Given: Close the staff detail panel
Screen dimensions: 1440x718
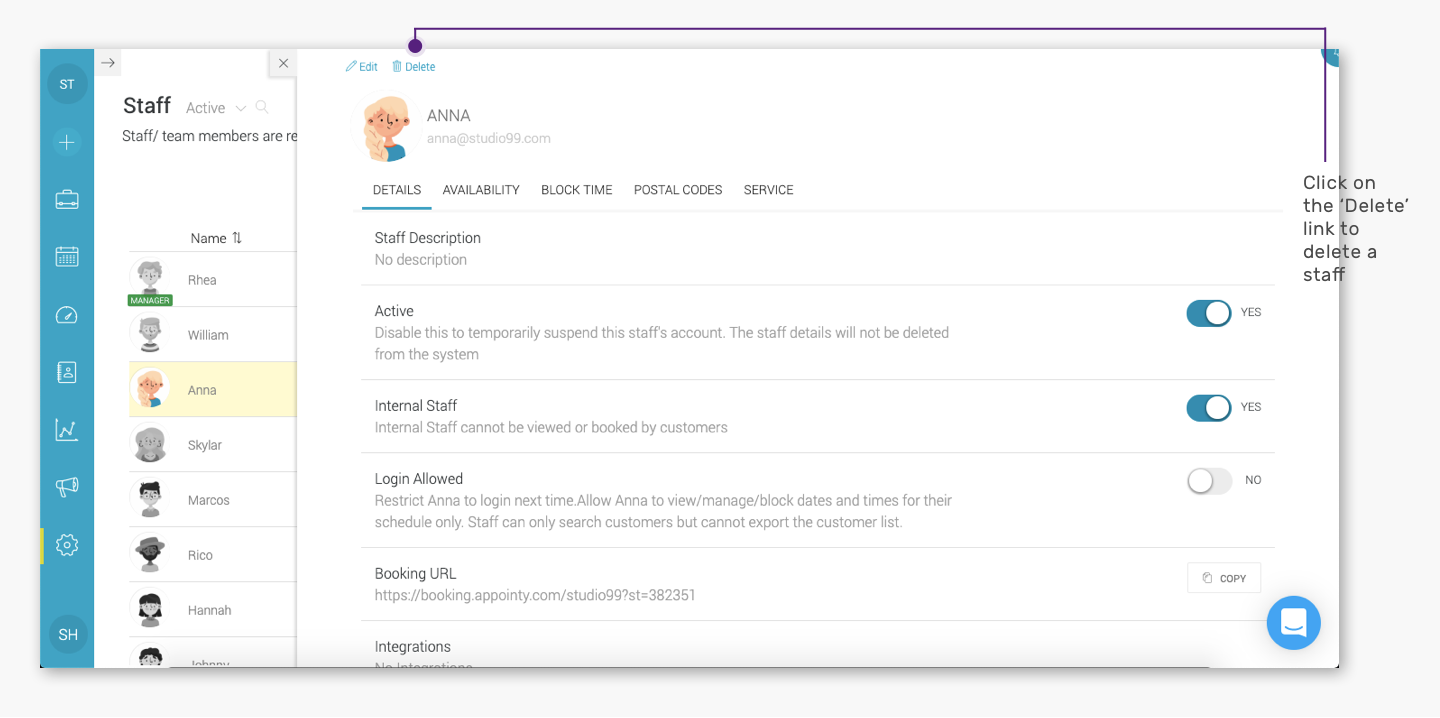Looking at the screenshot, I should coord(283,63).
